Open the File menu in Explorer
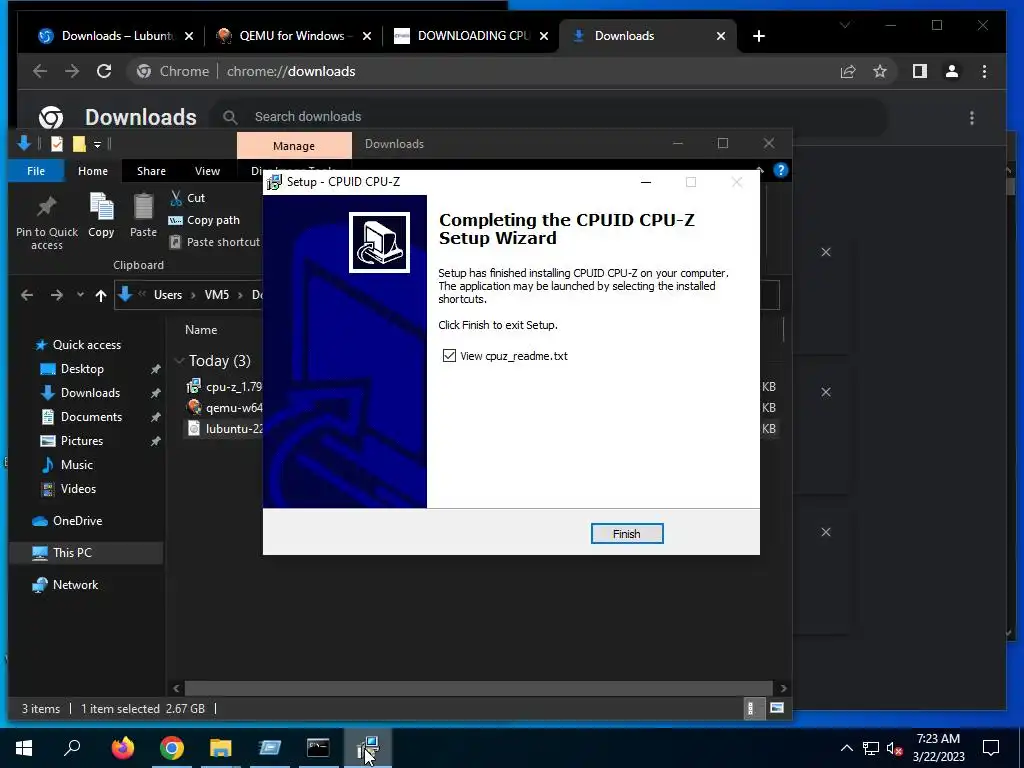This screenshot has height=768, width=1024. [x=36, y=170]
